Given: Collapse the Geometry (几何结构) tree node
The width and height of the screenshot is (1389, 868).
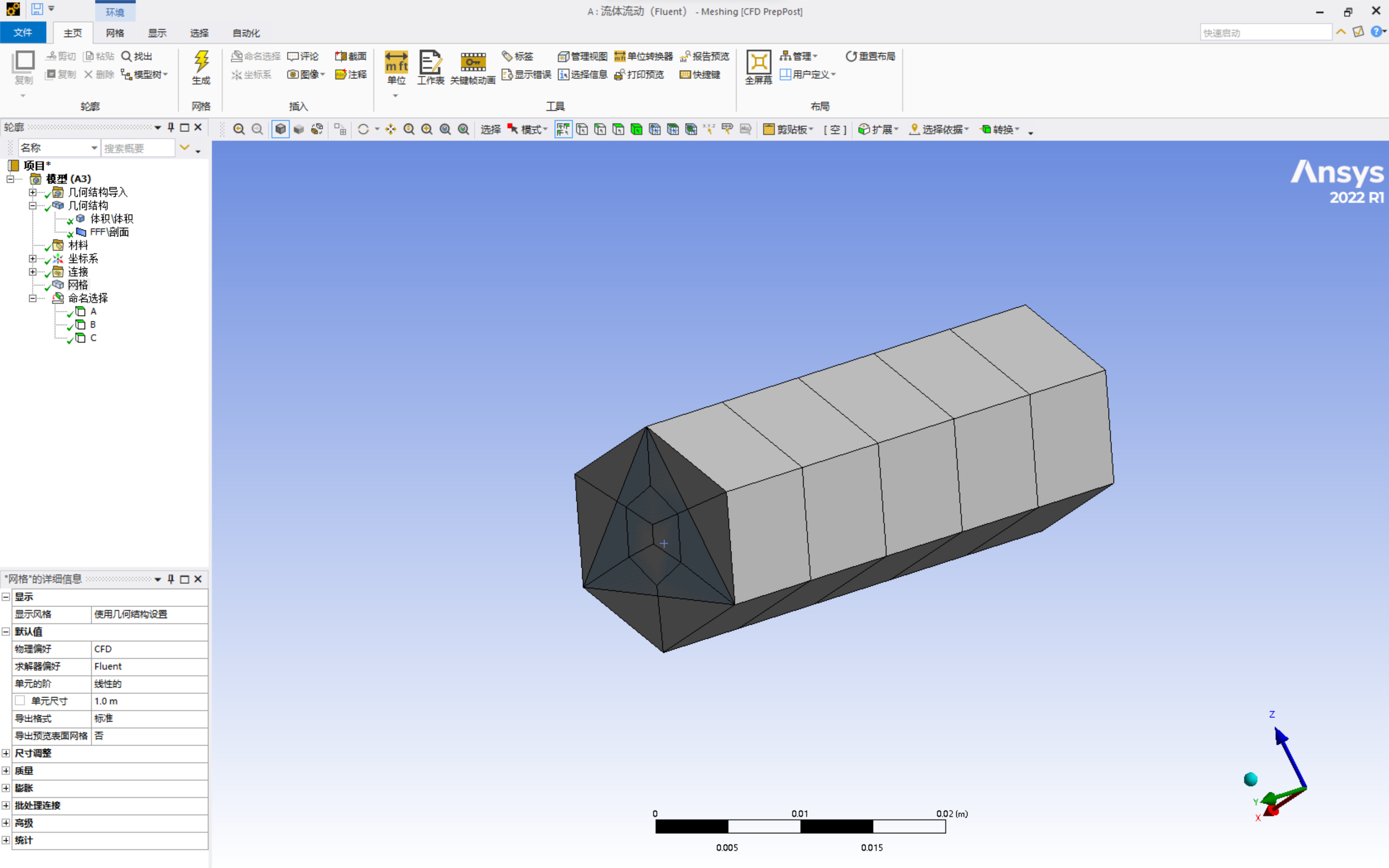Looking at the screenshot, I should [x=33, y=205].
